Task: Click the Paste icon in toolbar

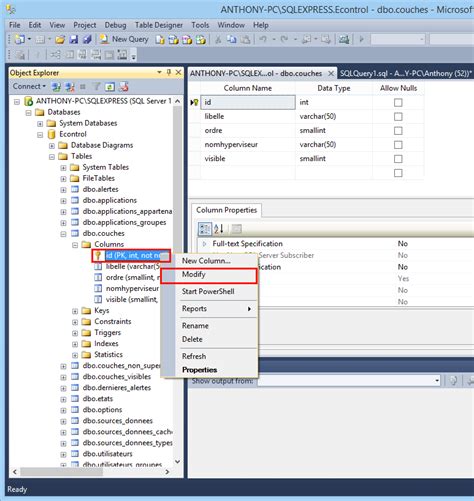Action: coord(245,39)
